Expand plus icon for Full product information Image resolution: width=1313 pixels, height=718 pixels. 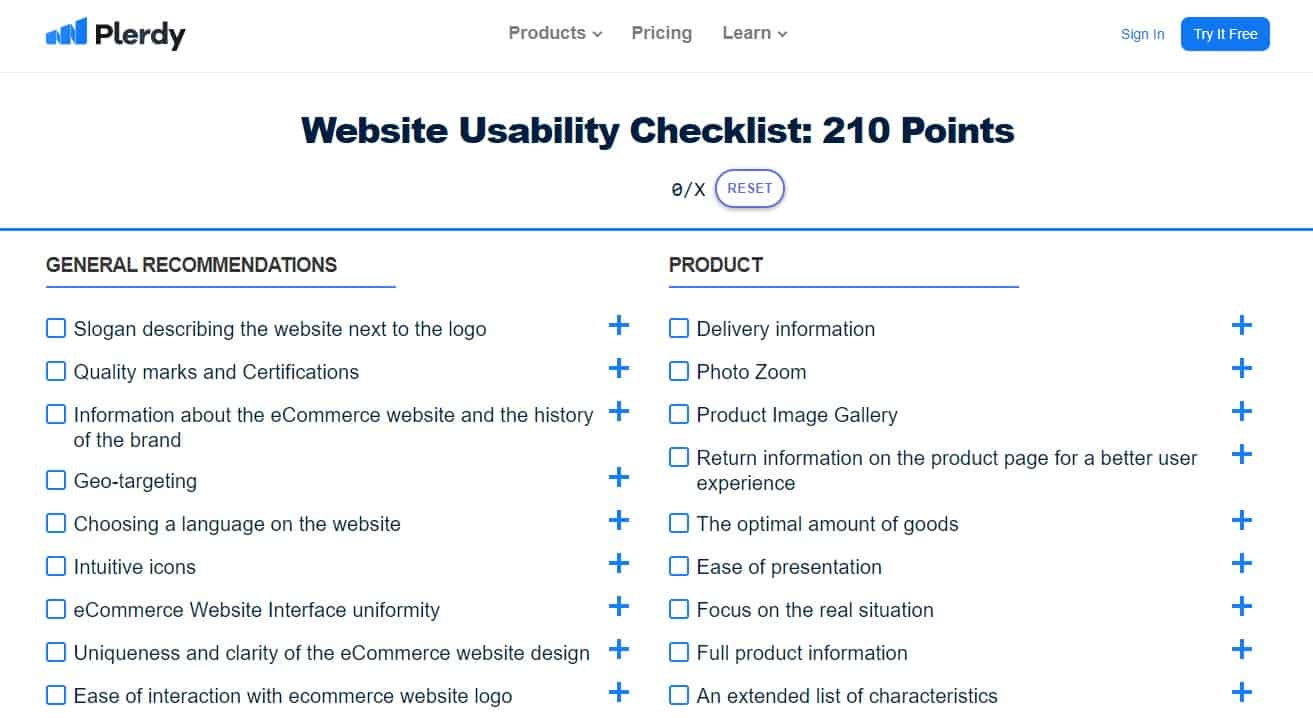tap(1241, 649)
